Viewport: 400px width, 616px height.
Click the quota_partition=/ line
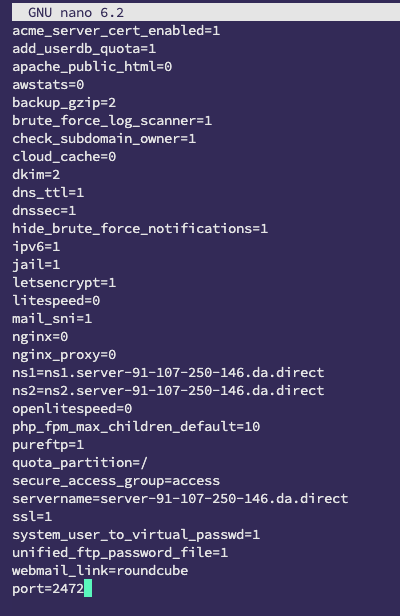pyautogui.click(x=80, y=463)
